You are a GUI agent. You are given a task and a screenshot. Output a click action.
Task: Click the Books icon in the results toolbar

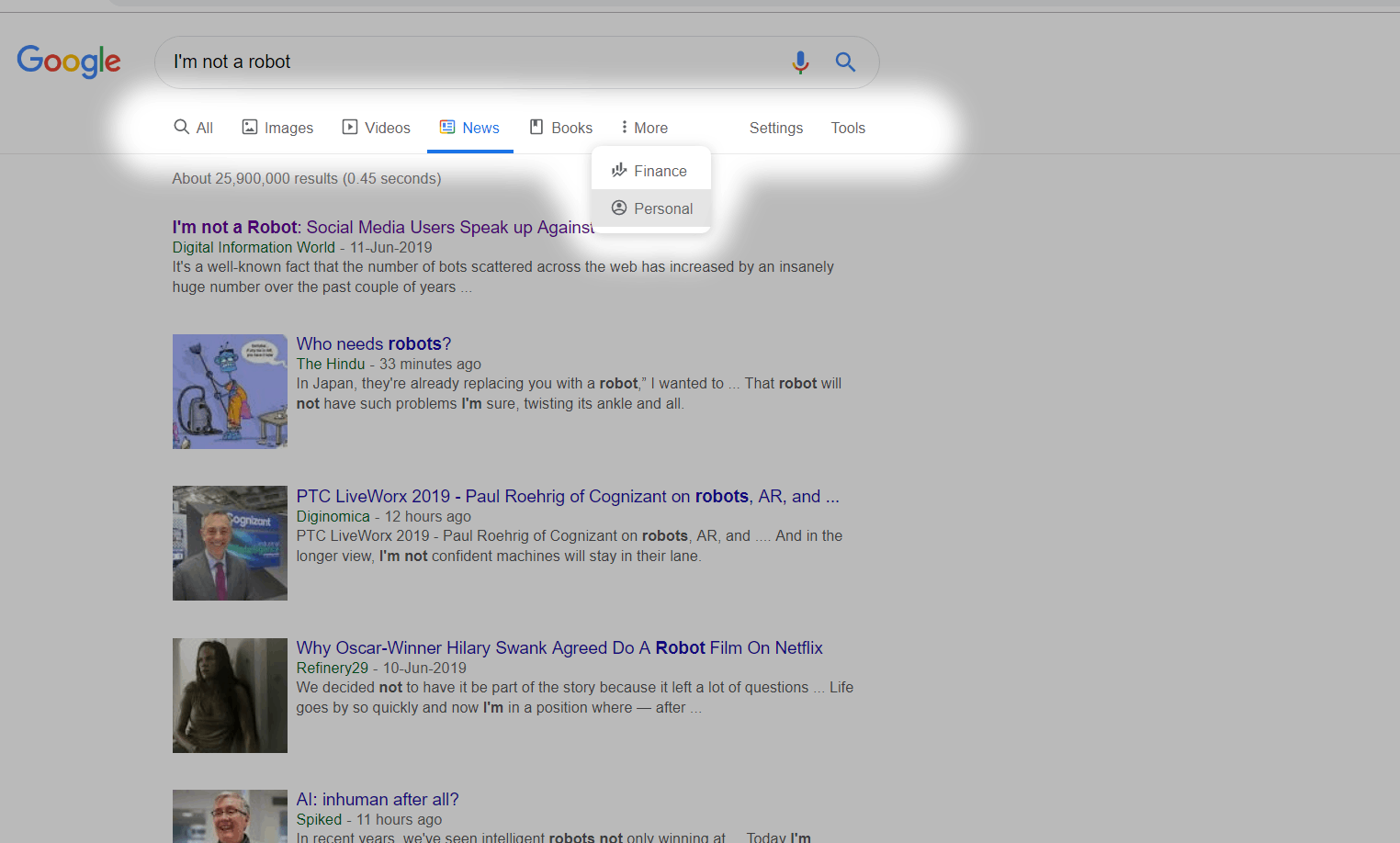tap(535, 127)
